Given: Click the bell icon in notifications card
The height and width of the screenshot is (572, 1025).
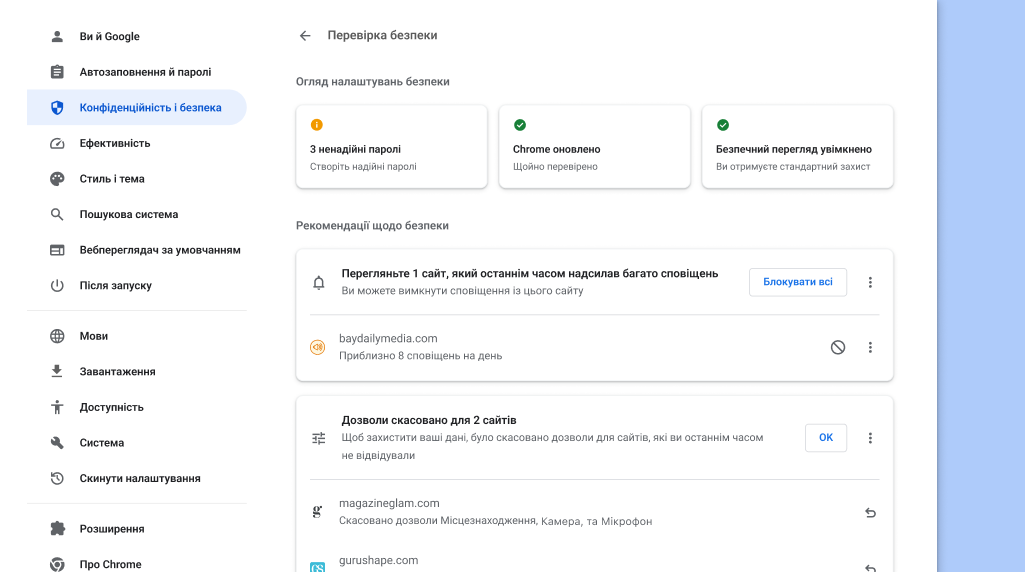Looking at the screenshot, I should coord(318,282).
